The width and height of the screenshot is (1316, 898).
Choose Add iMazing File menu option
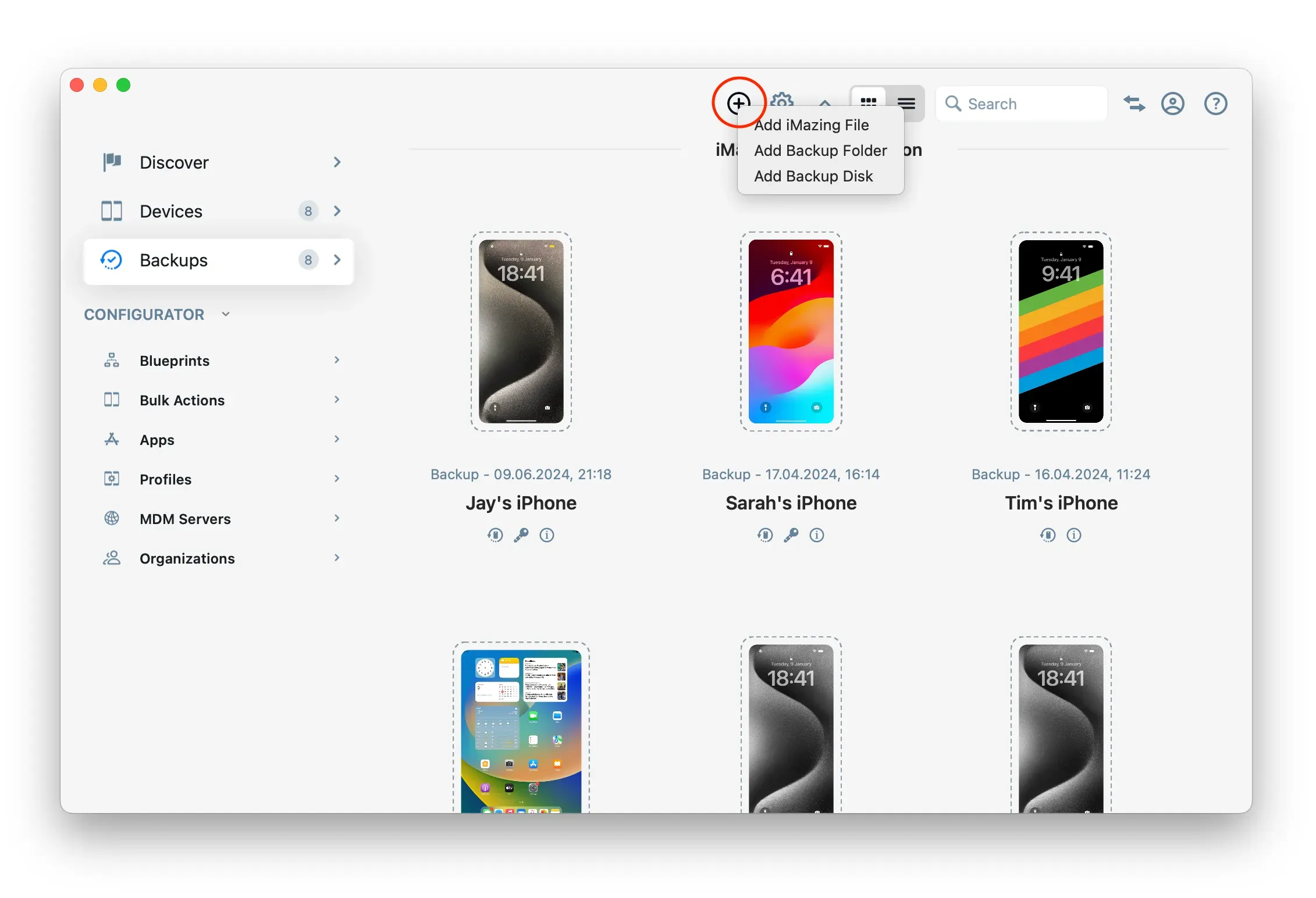[812, 124]
